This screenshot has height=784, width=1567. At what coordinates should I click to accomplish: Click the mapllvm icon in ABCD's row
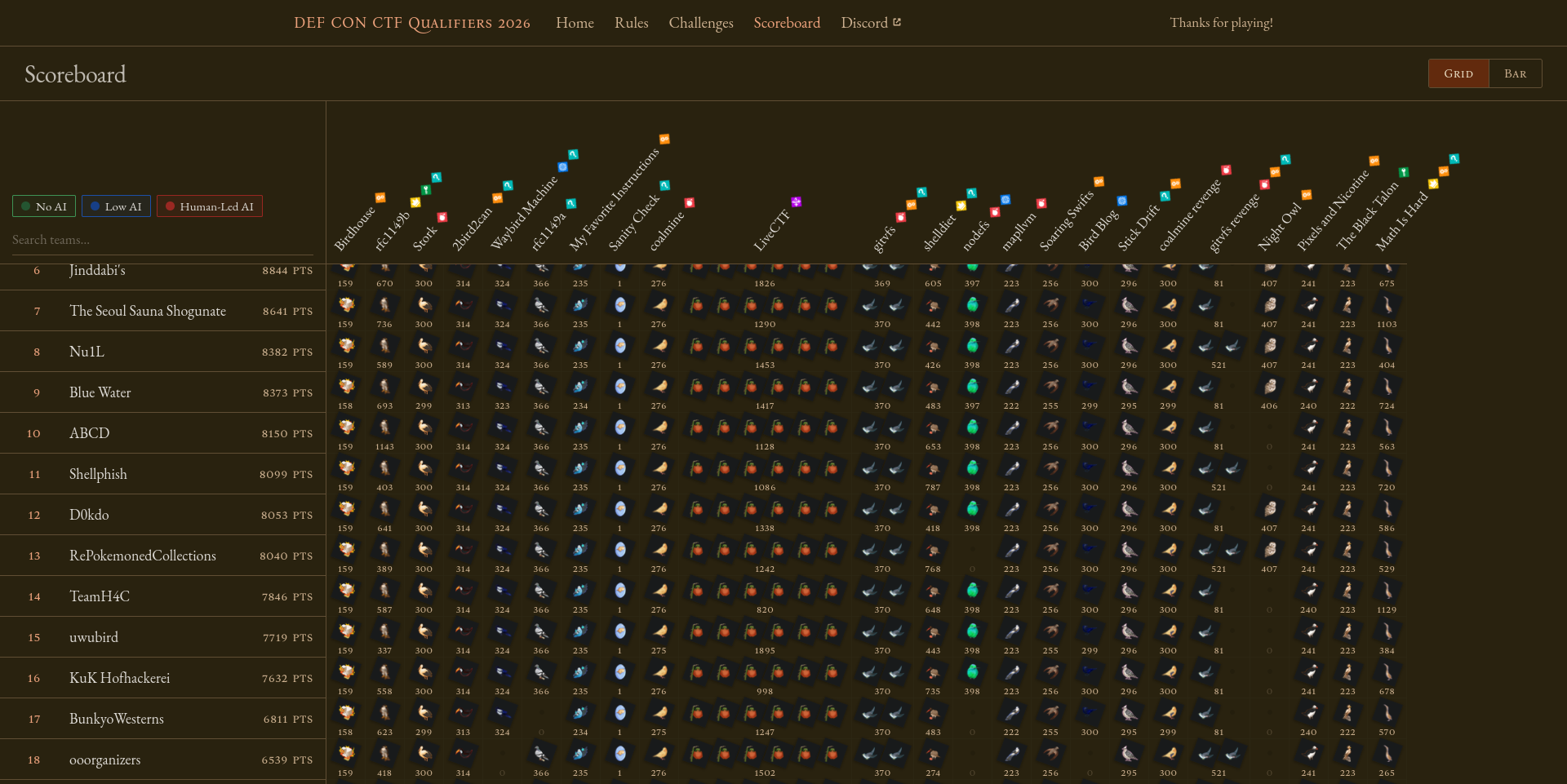point(1011,427)
